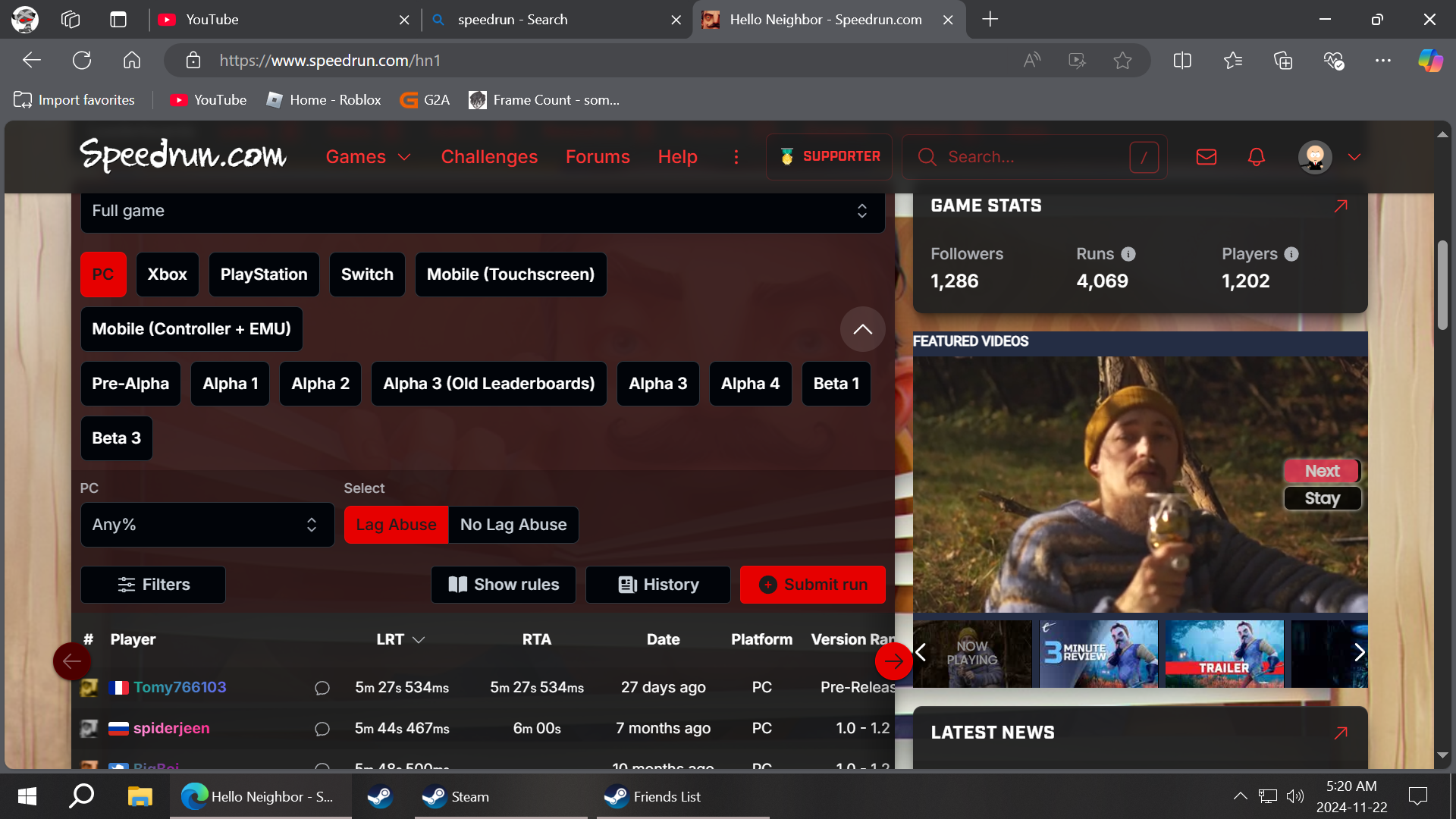The width and height of the screenshot is (1456, 819).
Task: Open the Full game dropdown
Action: [x=482, y=211]
